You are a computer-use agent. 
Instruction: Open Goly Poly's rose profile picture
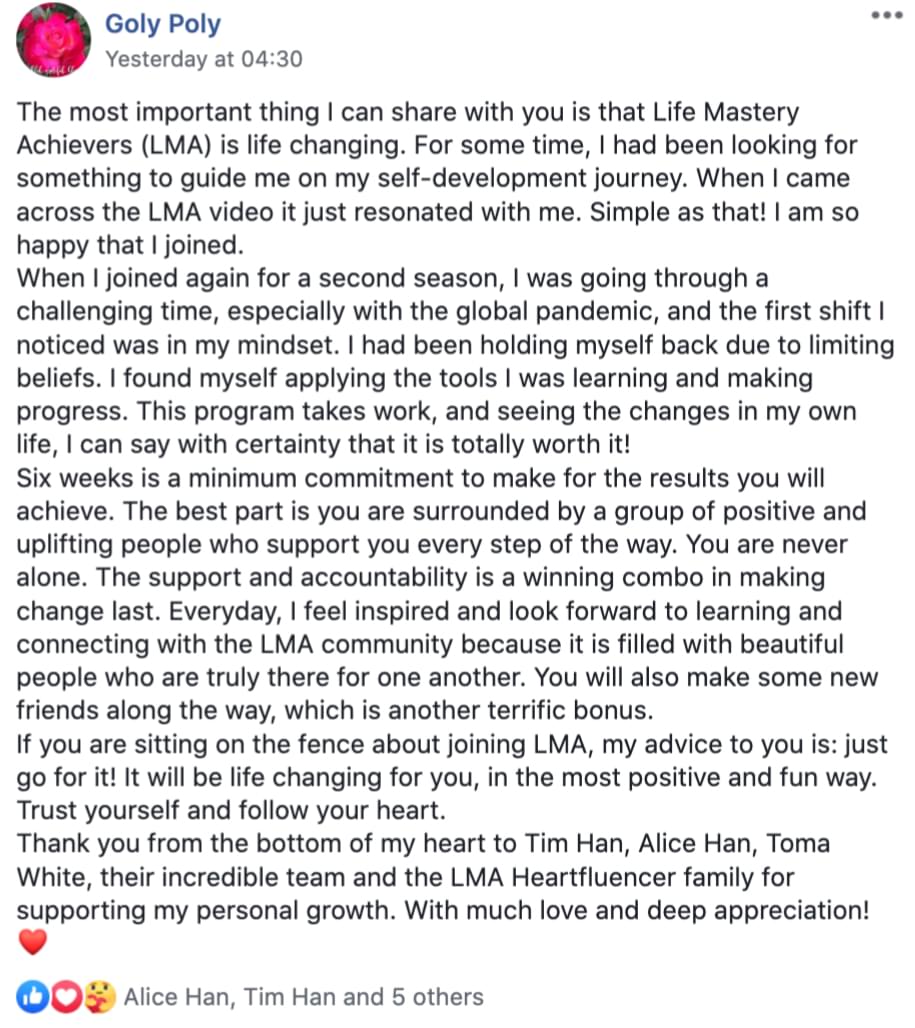54,40
